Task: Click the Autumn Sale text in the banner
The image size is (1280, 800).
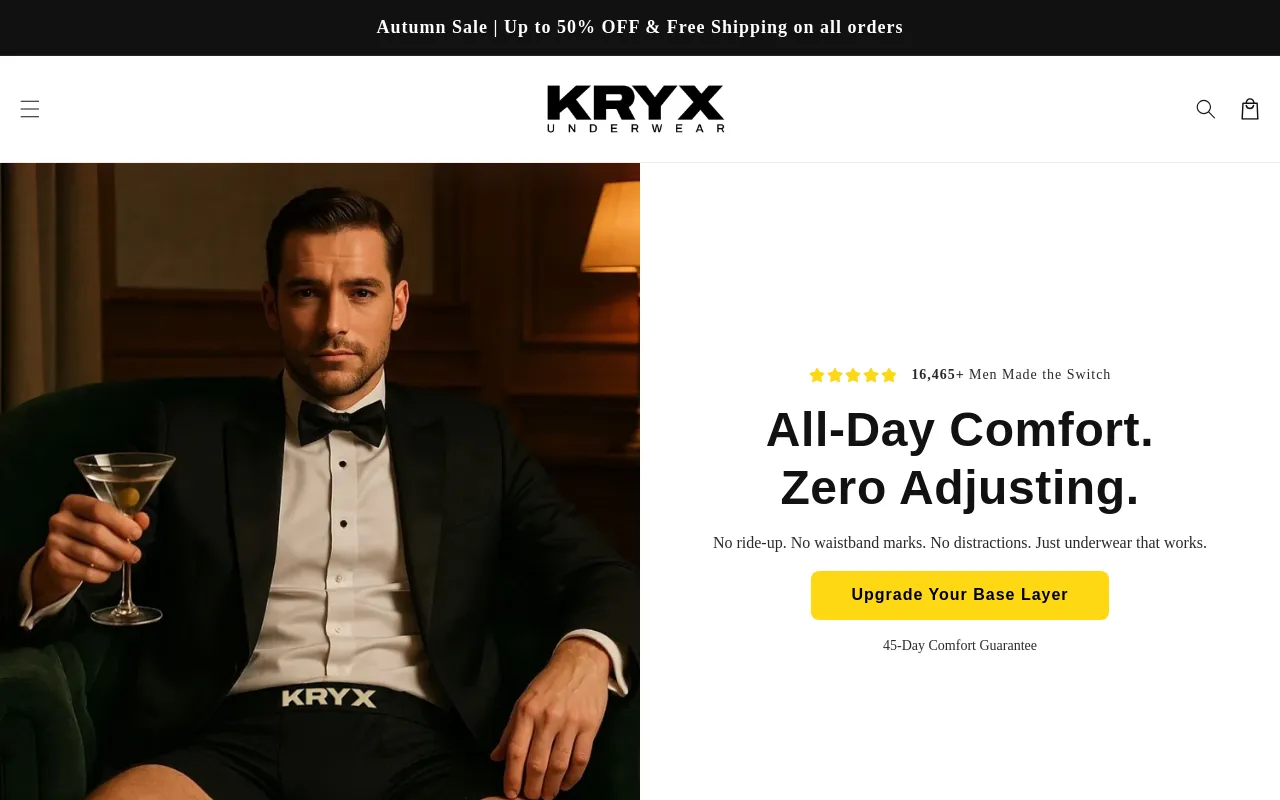Action: pyautogui.click(x=432, y=27)
